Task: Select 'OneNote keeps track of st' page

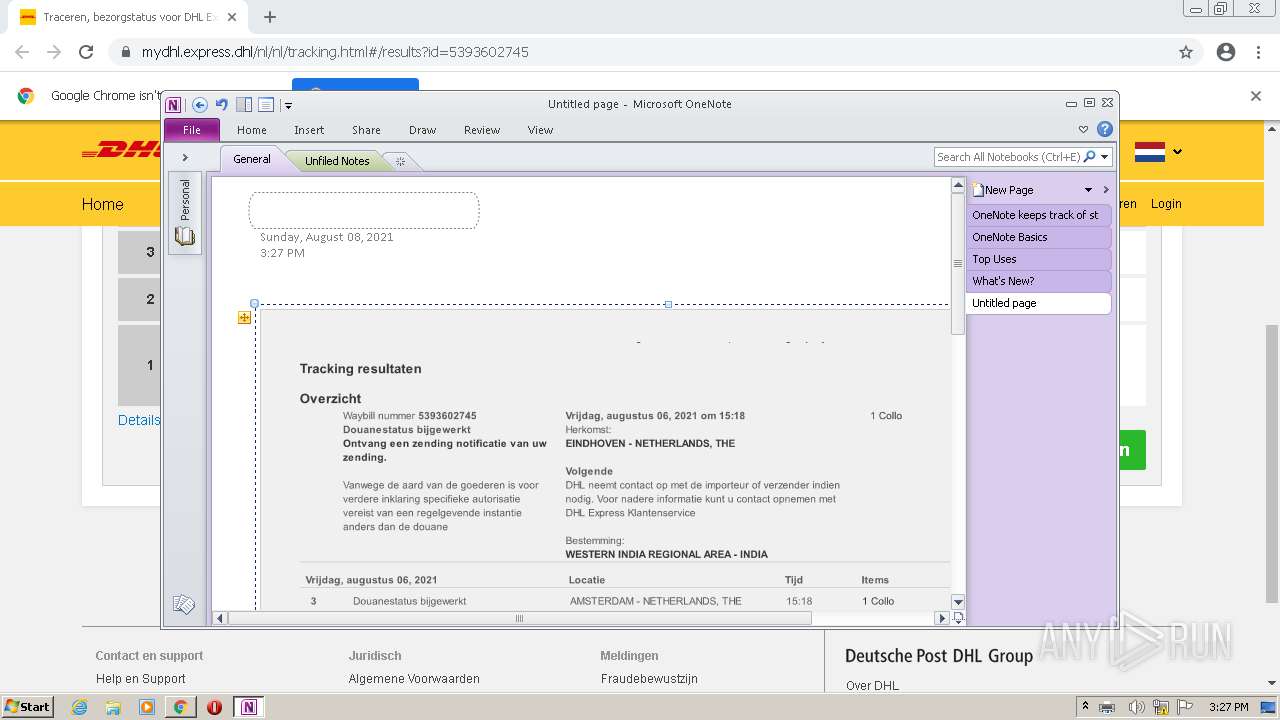Action: point(1039,215)
